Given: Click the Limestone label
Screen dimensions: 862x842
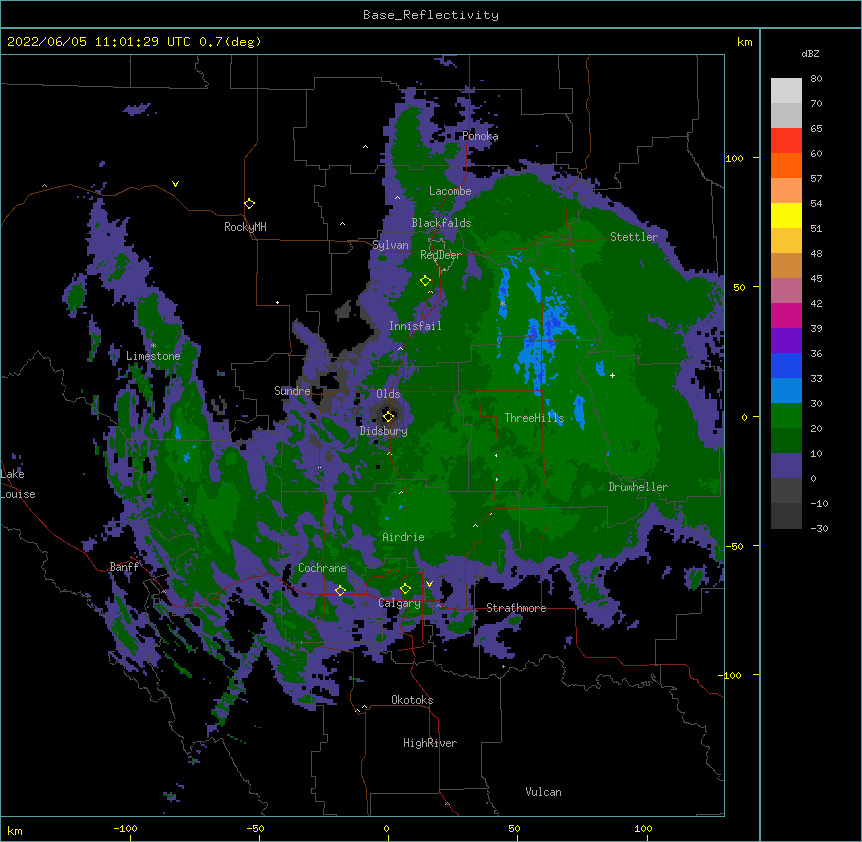Looking at the screenshot, I should click(x=153, y=356).
